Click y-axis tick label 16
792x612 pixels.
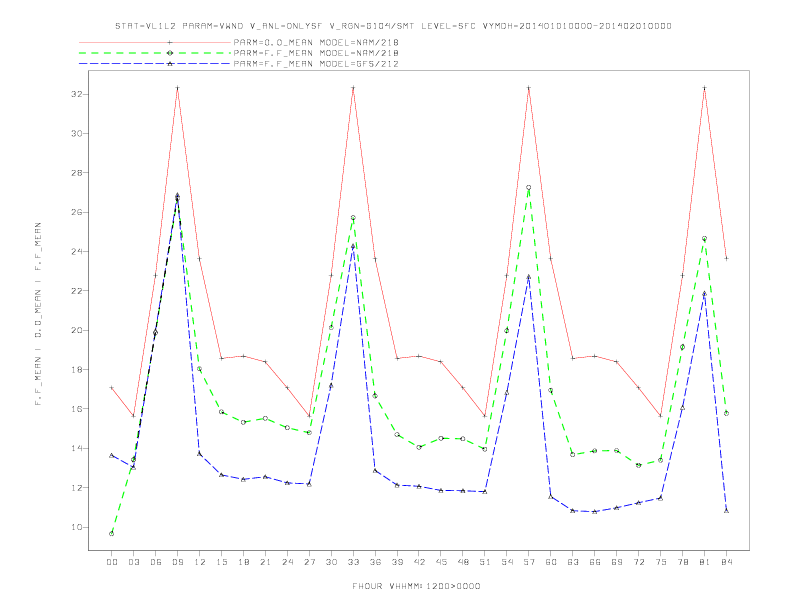(x=77, y=409)
